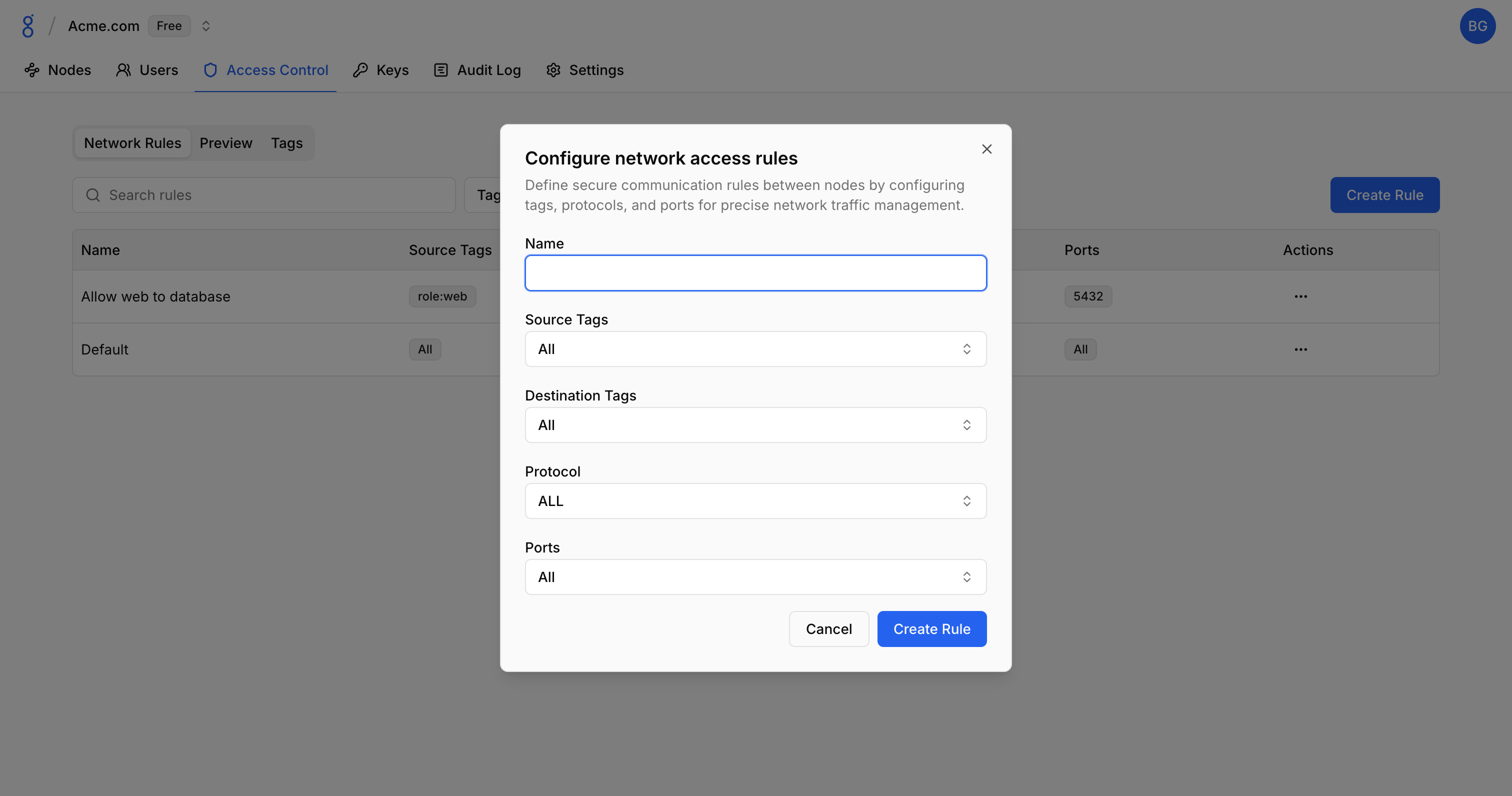Viewport: 1512px width, 796px height.
Task: Open the Ports dropdown
Action: [x=755, y=577]
